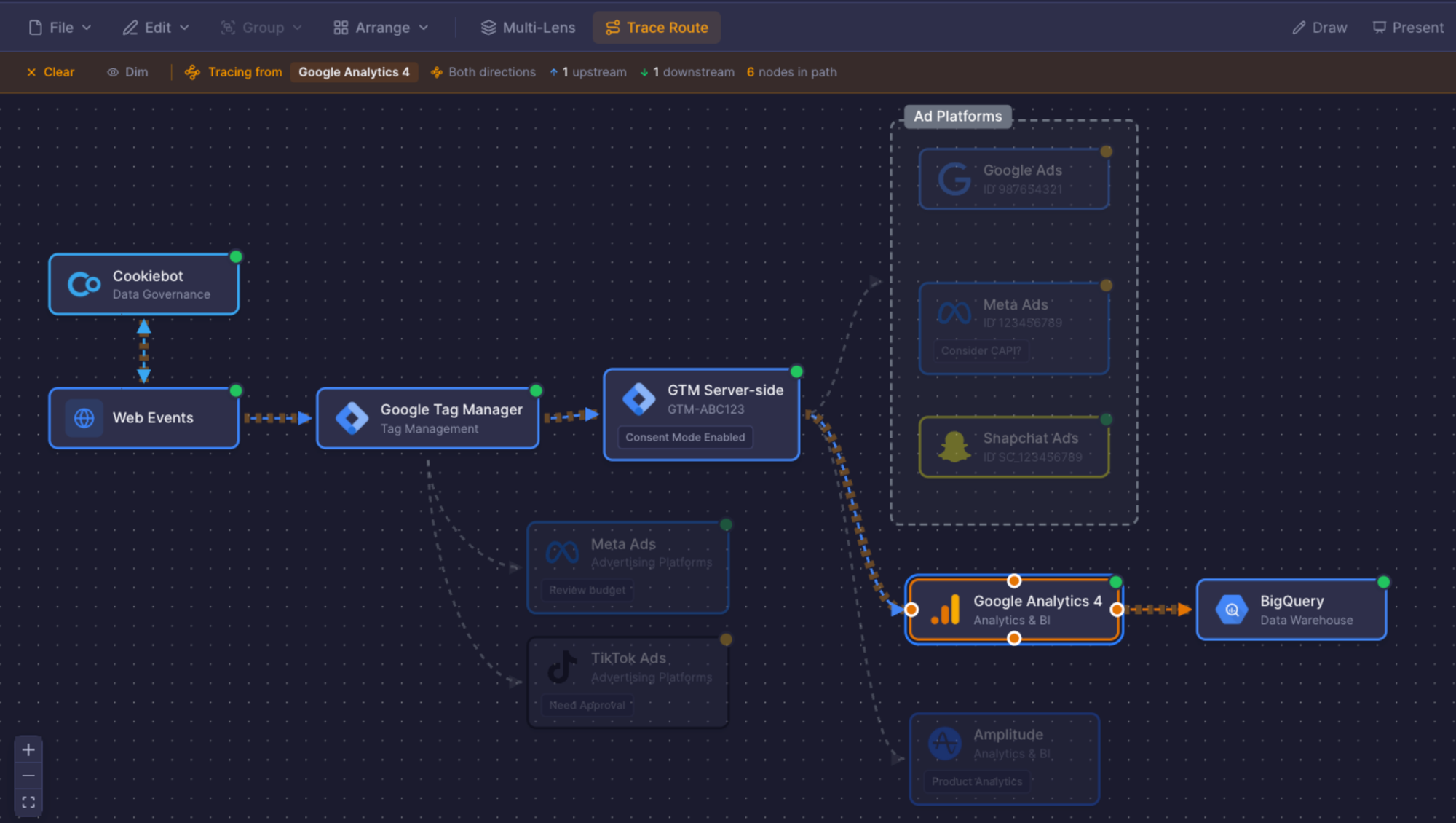1456x823 pixels.
Task: Click the Web Events globe icon
Action: pos(84,418)
